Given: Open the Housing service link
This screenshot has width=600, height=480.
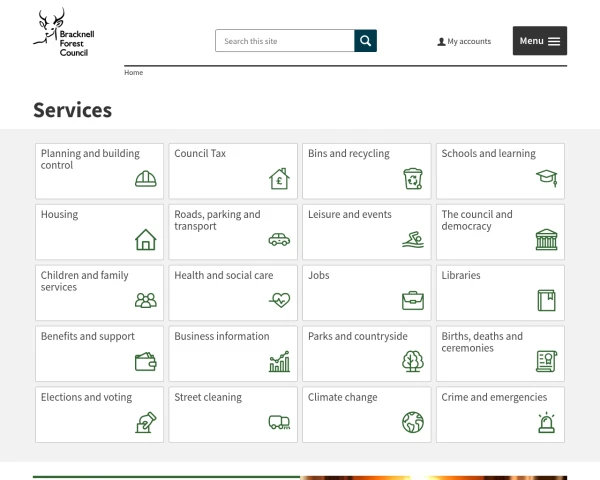Looking at the screenshot, I should pyautogui.click(x=59, y=214).
